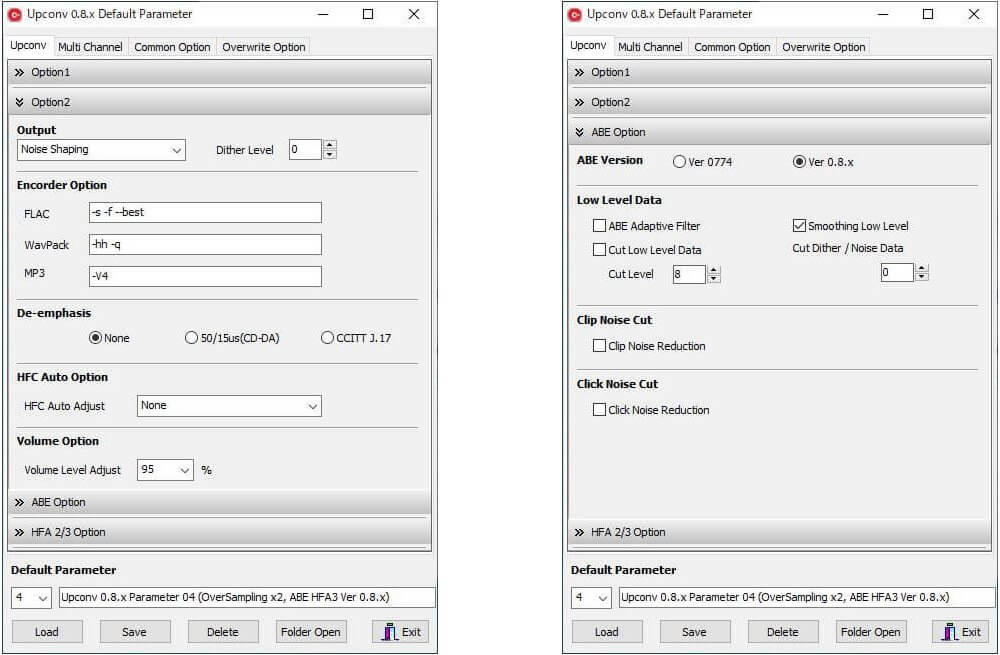
Task: Collapse Option2 section in left window
Action: pyautogui.click(x=219, y=102)
